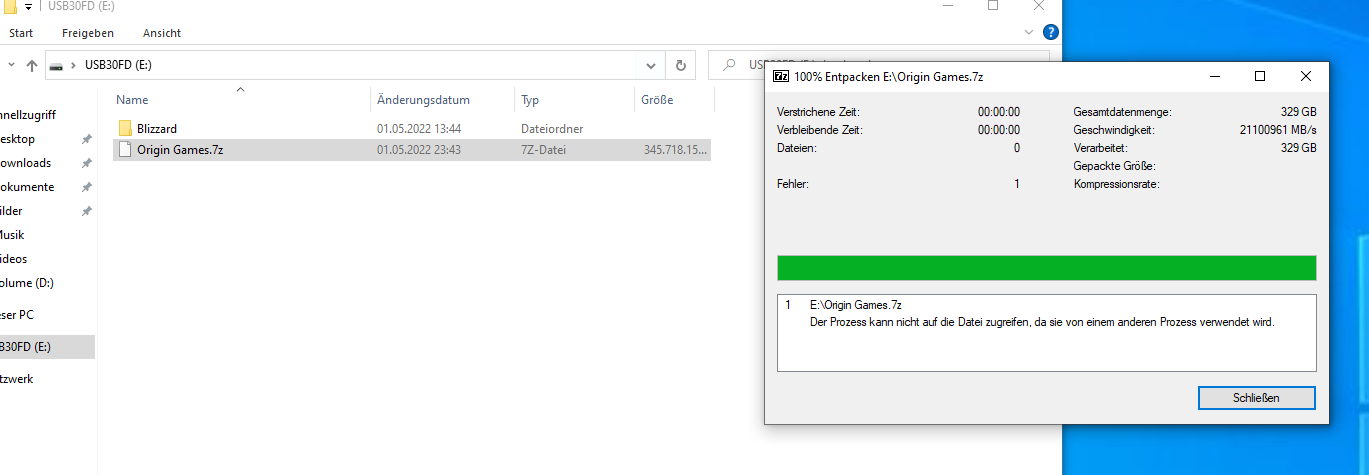
Task: Click the refresh button beside the address bar
Action: (x=681, y=66)
